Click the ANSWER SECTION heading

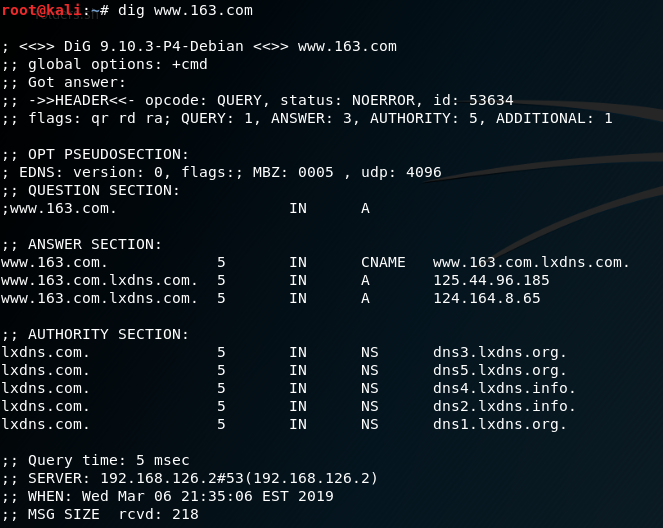(x=82, y=244)
